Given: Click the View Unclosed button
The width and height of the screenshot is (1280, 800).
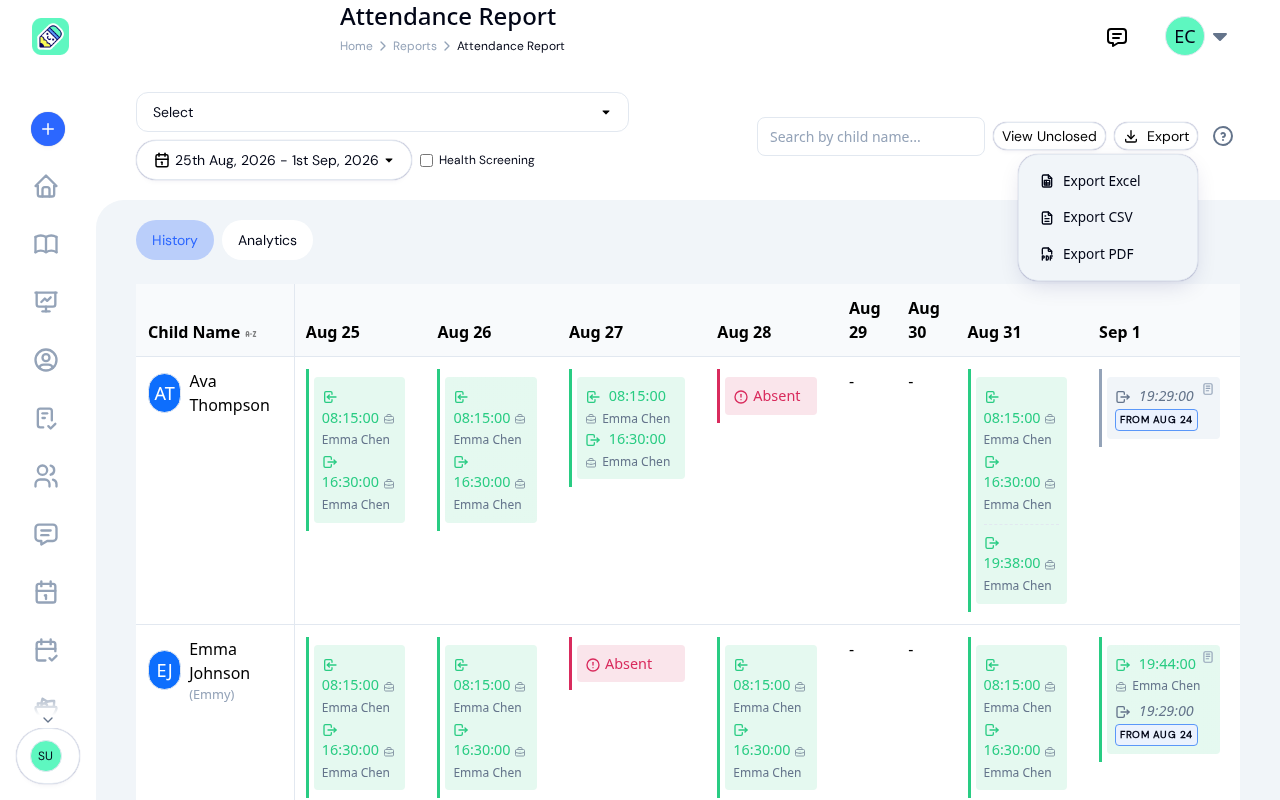Looking at the screenshot, I should point(1049,137).
